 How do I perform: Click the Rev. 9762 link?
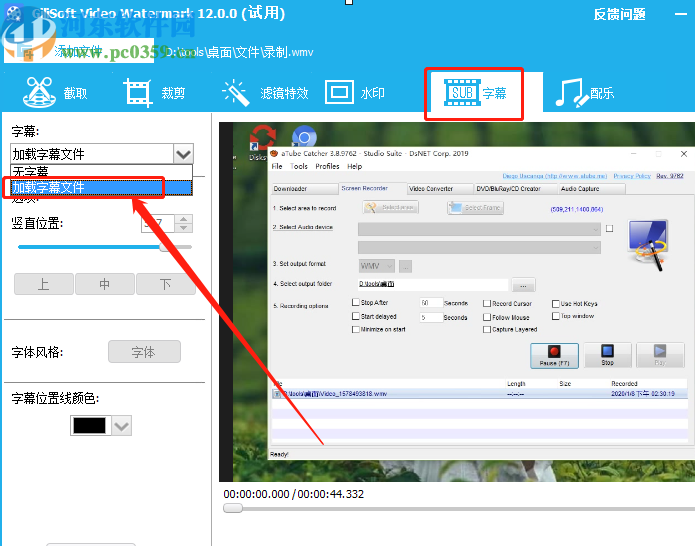tap(670, 176)
